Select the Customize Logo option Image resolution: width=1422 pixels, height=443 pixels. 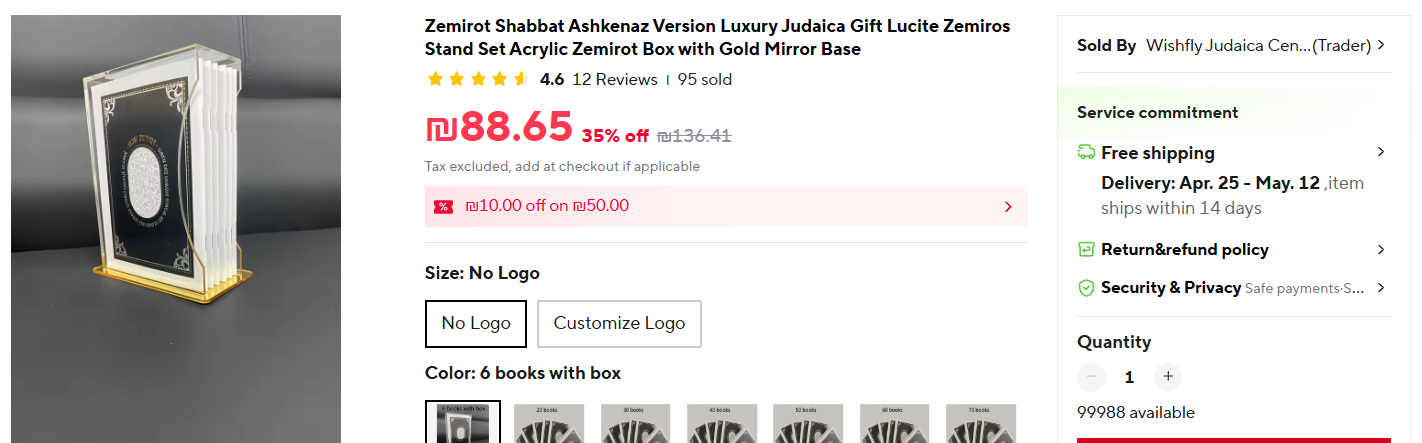(619, 323)
